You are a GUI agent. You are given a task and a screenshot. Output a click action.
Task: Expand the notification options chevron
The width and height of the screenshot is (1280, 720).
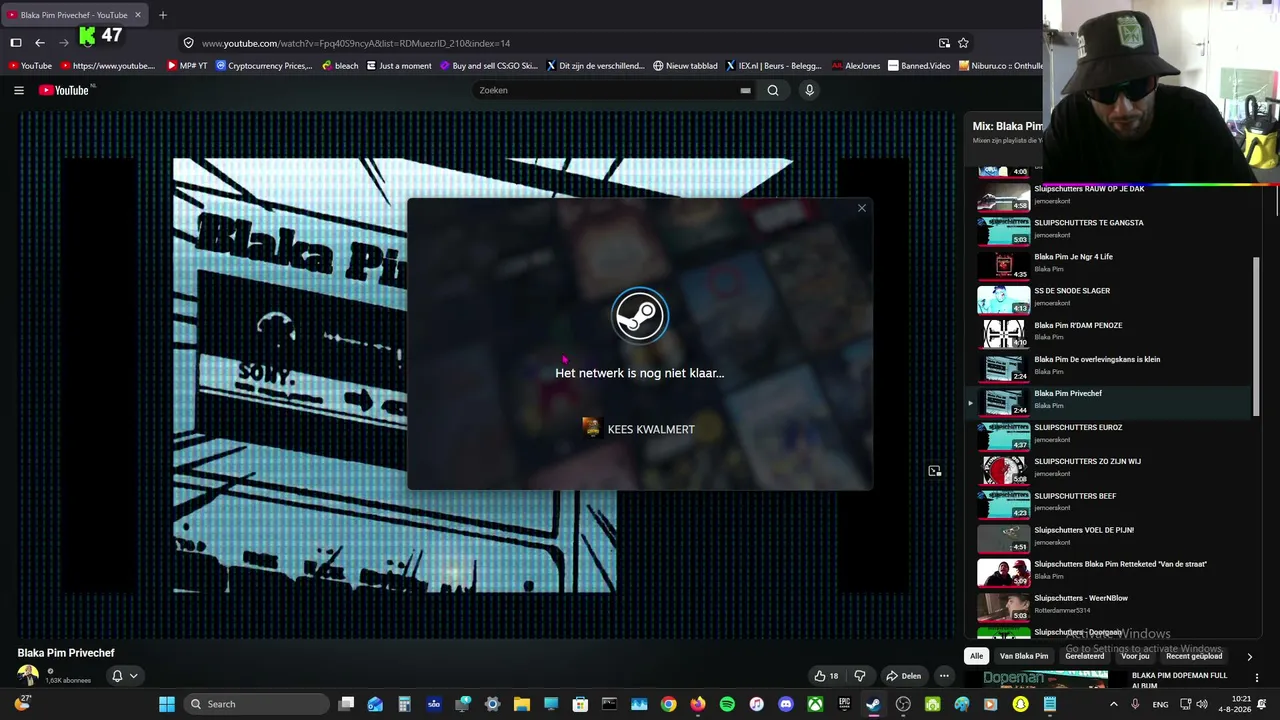(133, 676)
